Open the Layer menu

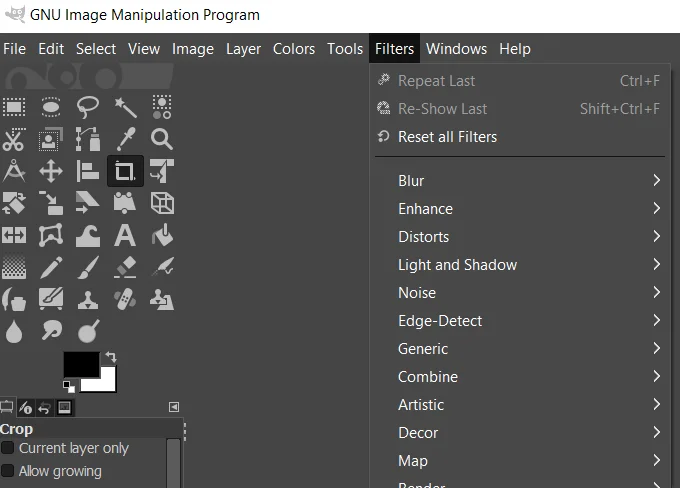click(x=243, y=49)
